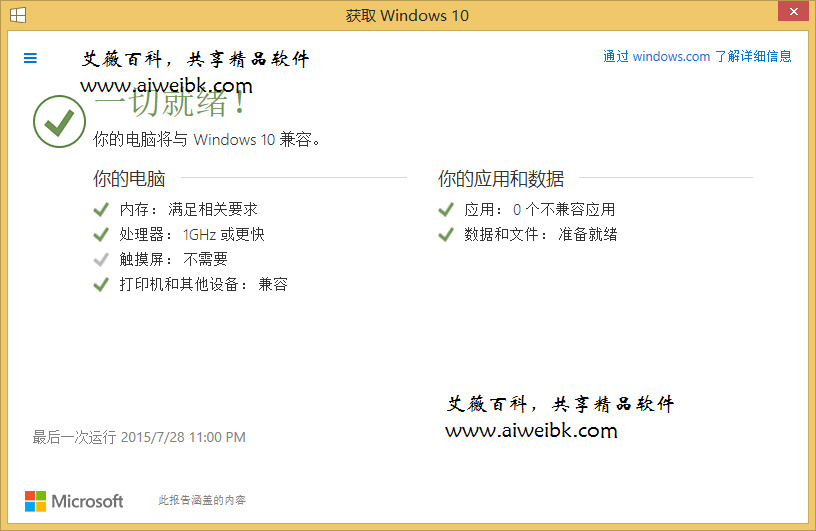Select the text 触摸屏: 不需要
Screen dimensions: 816x531
[x=173, y=259]
